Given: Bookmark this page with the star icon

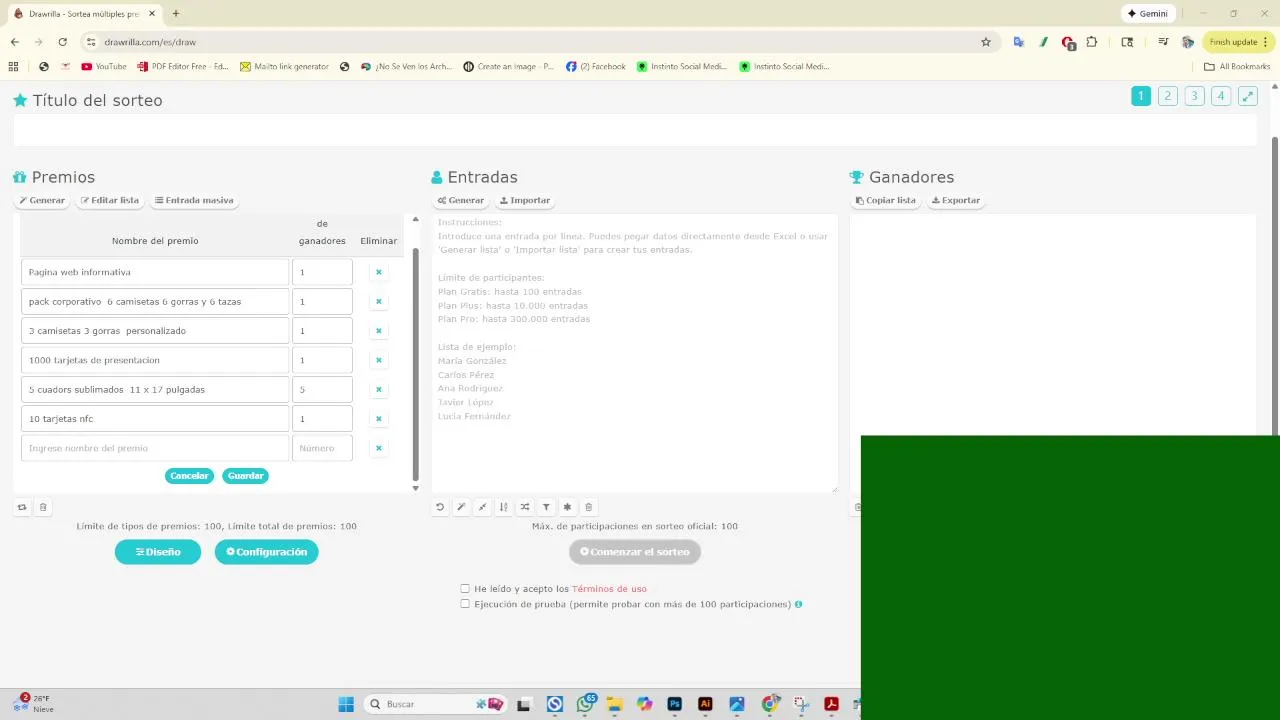Looking at the screenshot, I should click(985, 42).
